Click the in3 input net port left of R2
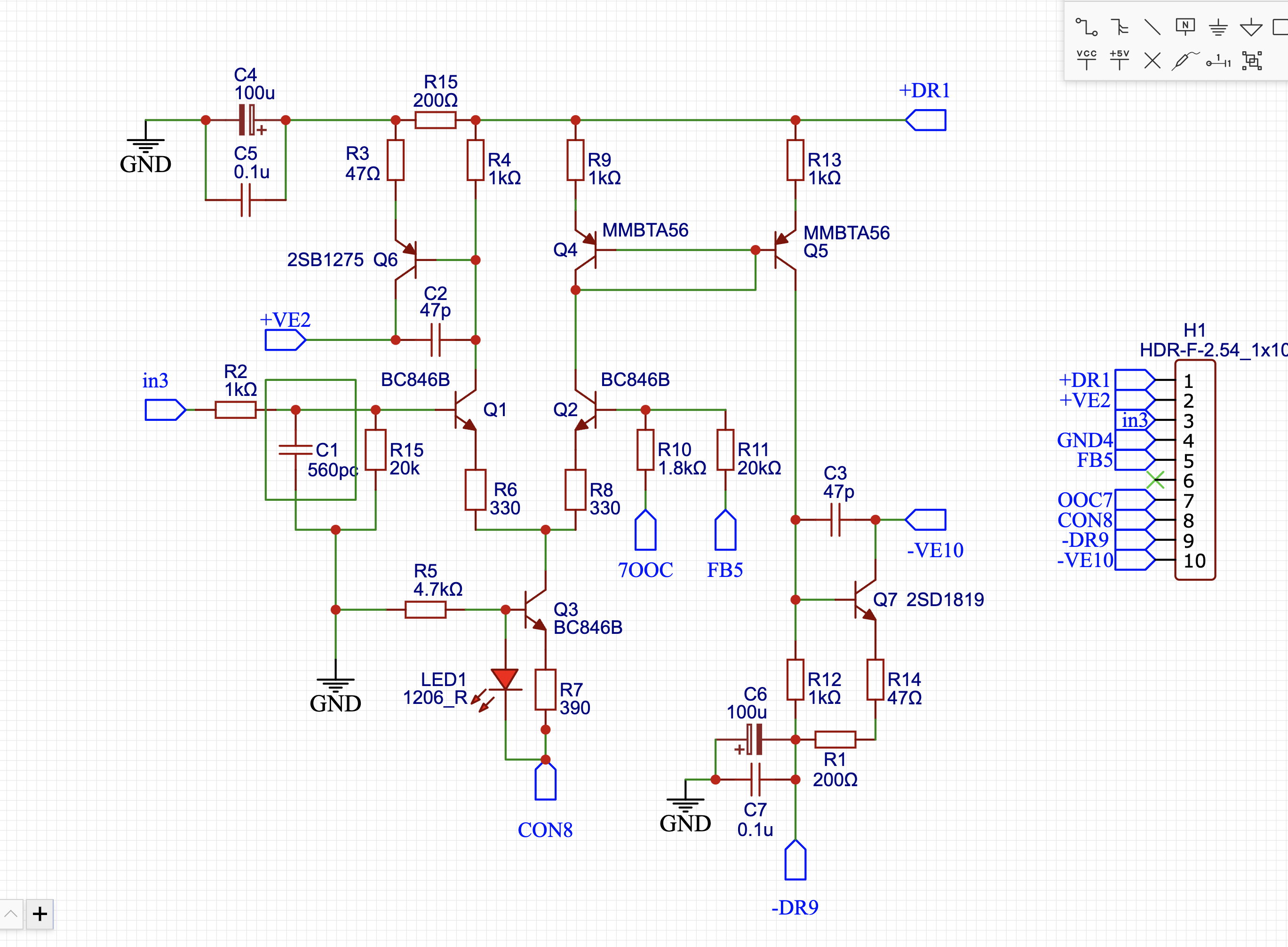This screenshot has width=1288, height=947. click(x=166, y=410)
